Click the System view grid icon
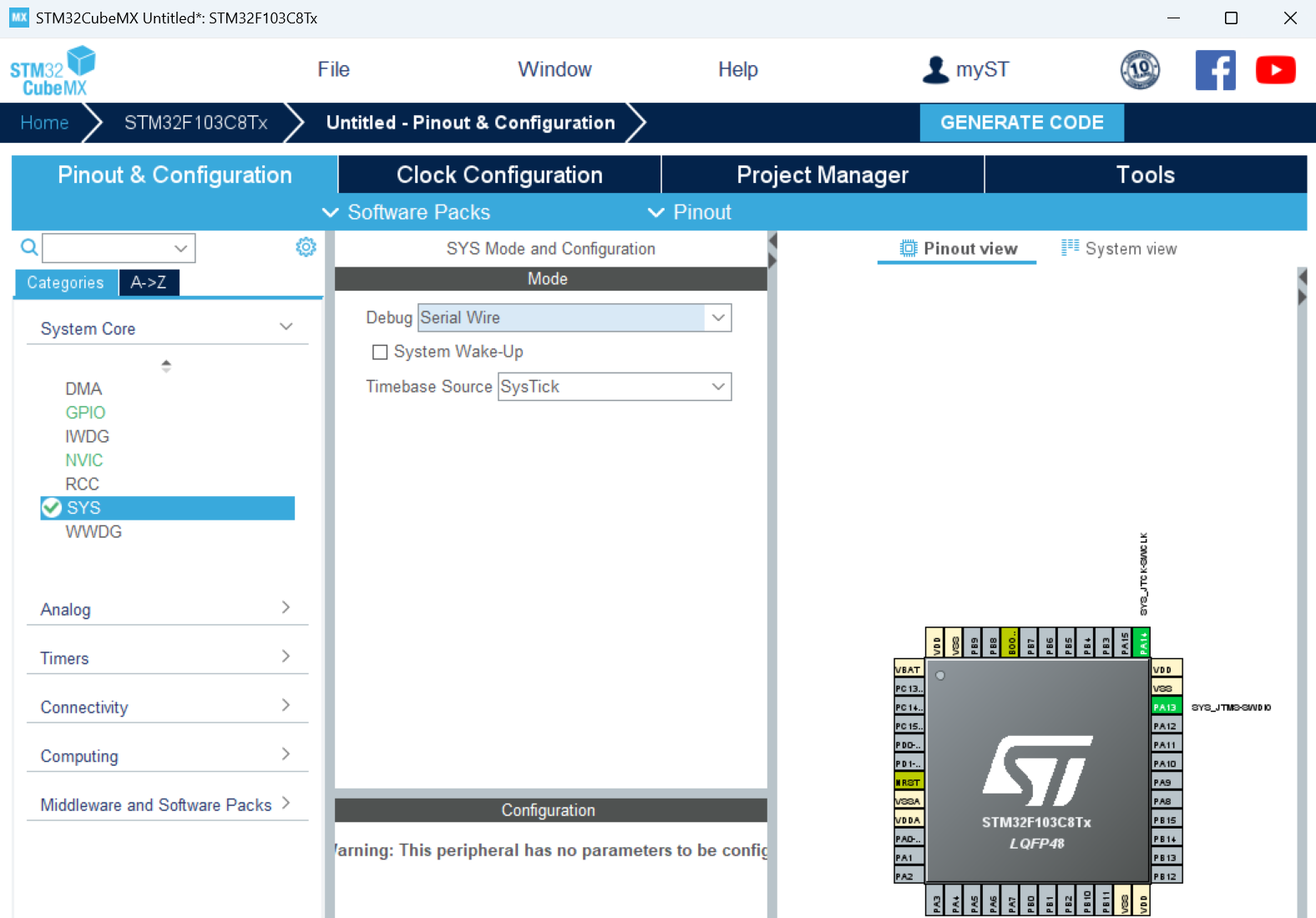Viewport: 1316px width, 918px height. (x=1070, y=247)
